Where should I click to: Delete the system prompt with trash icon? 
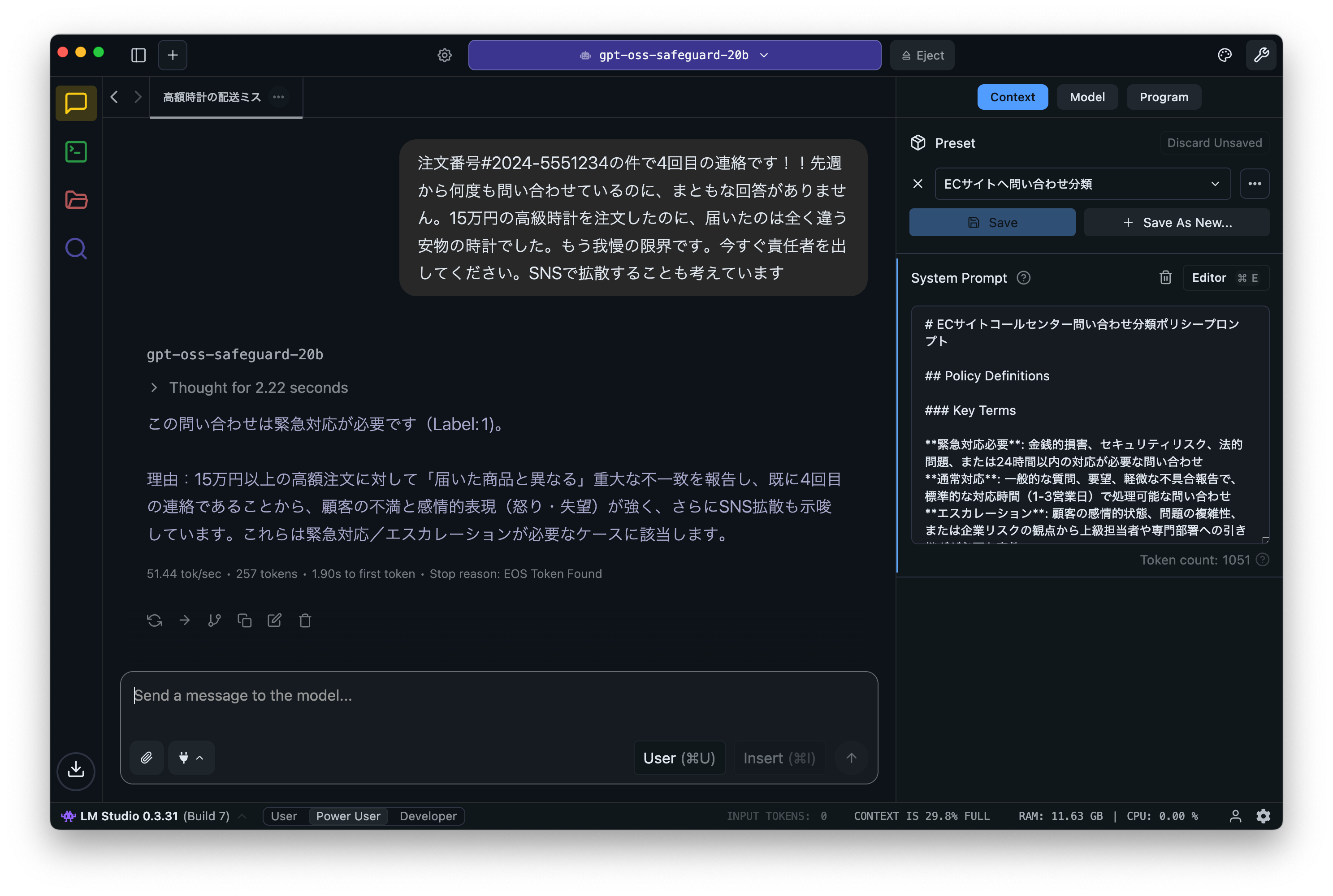(x=1165, y=278)
